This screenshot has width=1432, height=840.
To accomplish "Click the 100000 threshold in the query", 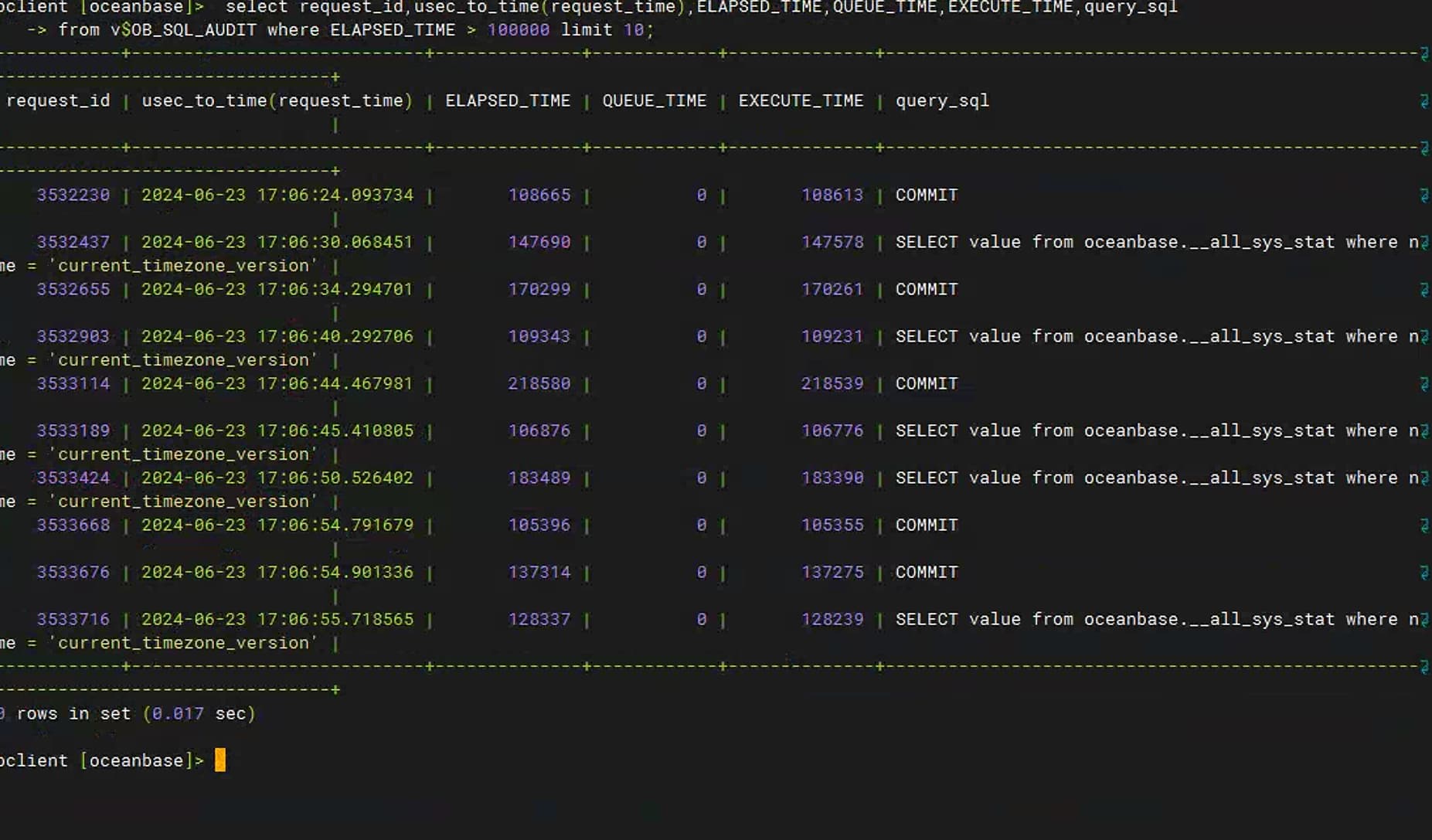I will 519,29.
